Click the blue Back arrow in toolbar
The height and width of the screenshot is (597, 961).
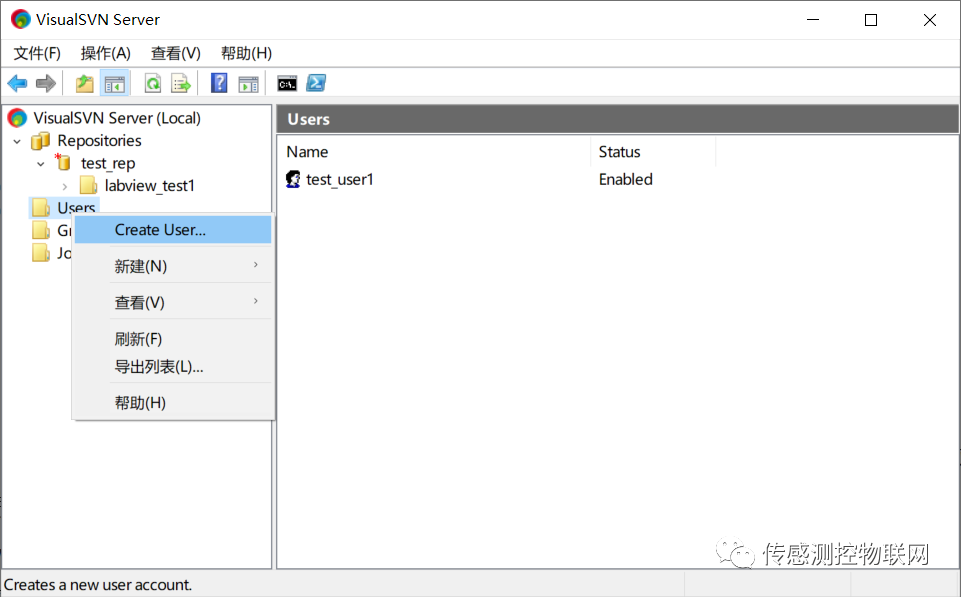tap(17, 83)
